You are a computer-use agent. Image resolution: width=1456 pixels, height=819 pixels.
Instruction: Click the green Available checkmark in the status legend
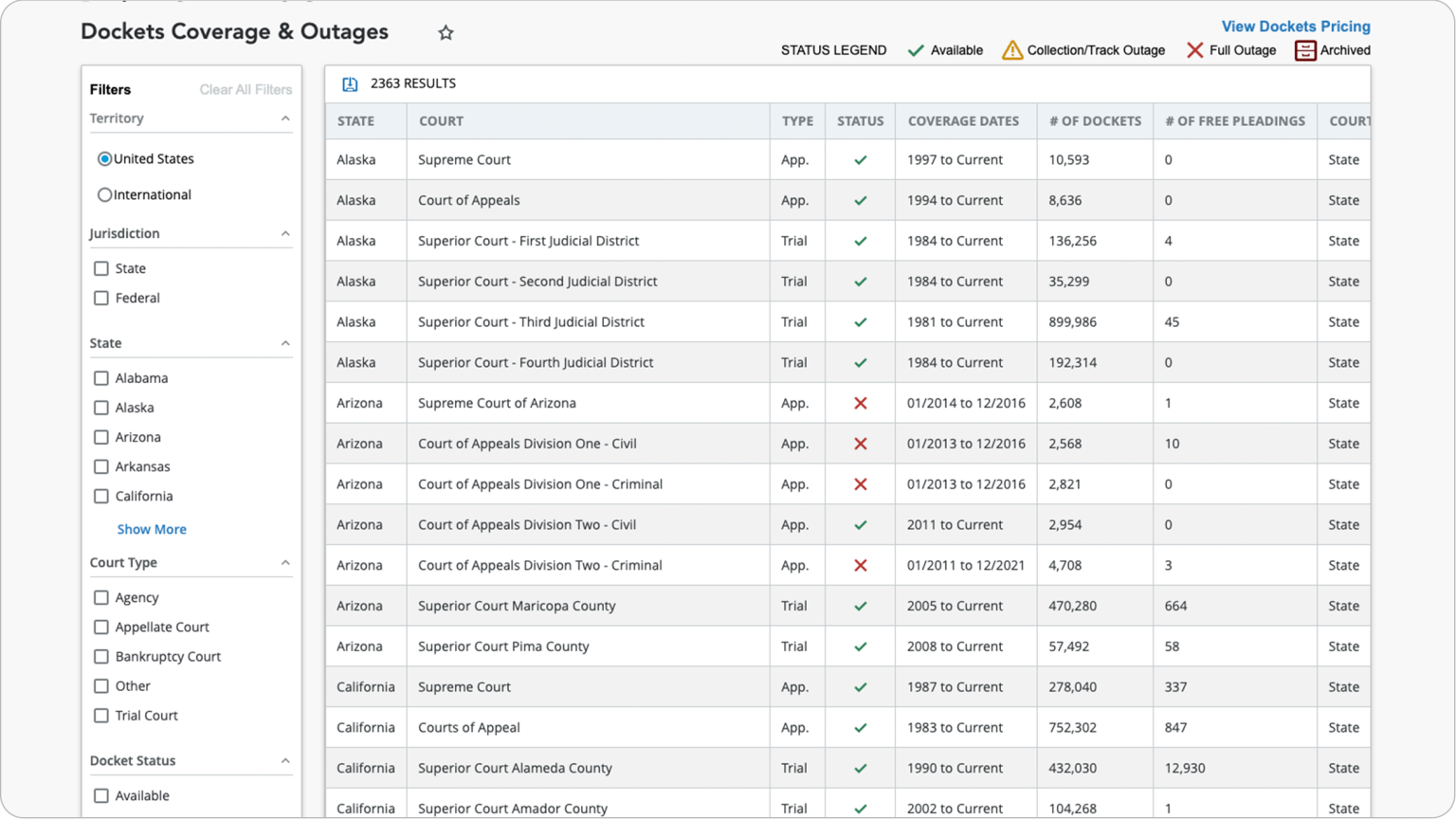[917, 49]
